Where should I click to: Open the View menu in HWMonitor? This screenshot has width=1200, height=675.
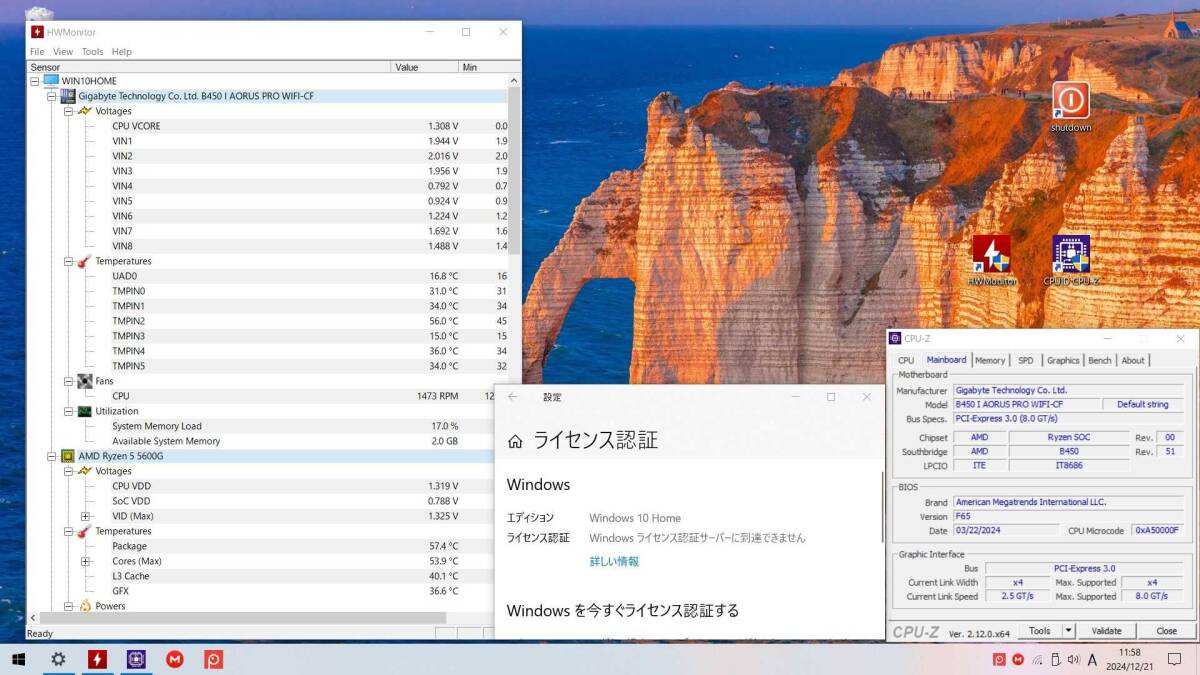pyautogui.click(x=63, y=52)
